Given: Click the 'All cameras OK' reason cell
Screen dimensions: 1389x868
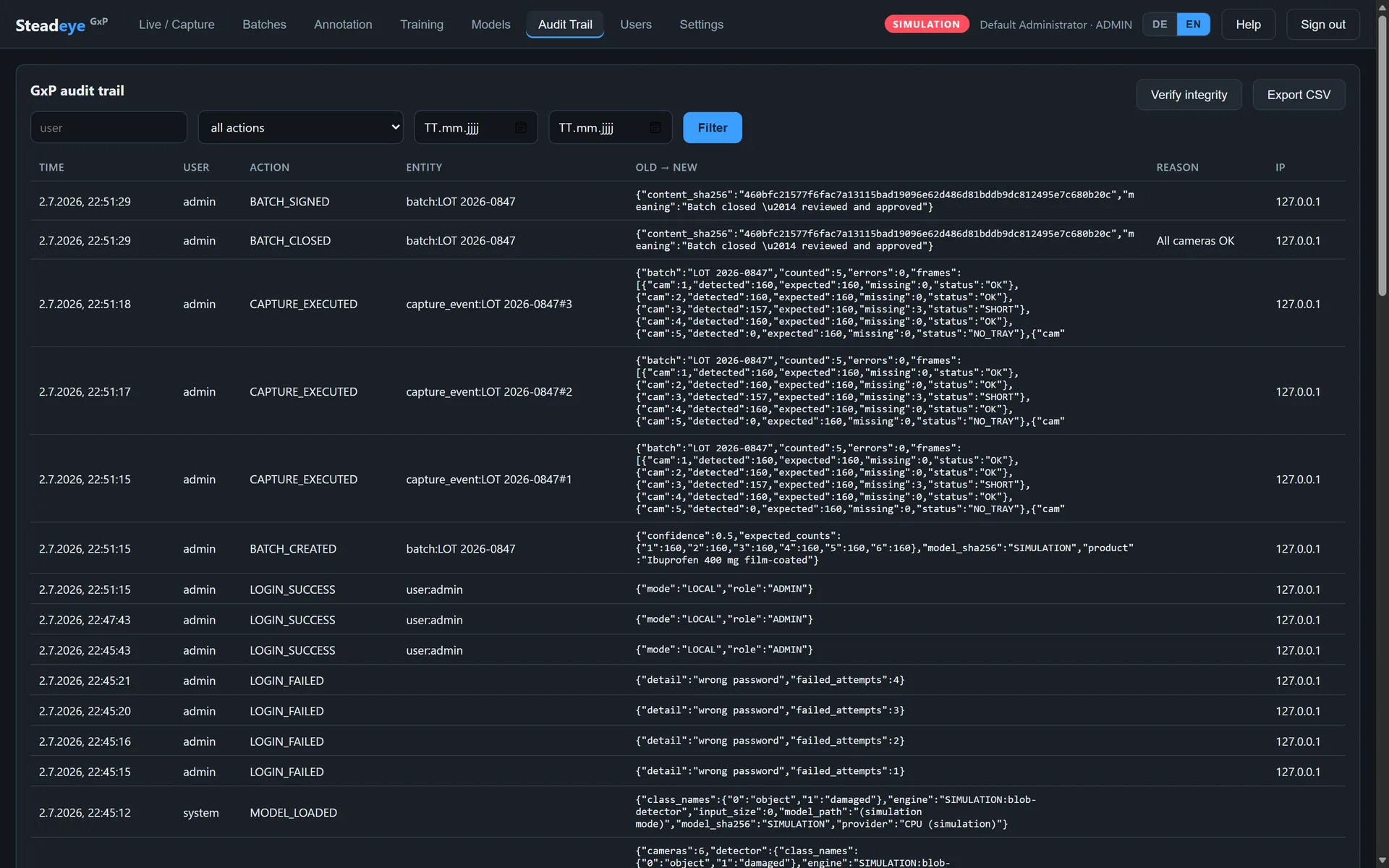Looking at the screenshot, I should (x=1195, y=241).
